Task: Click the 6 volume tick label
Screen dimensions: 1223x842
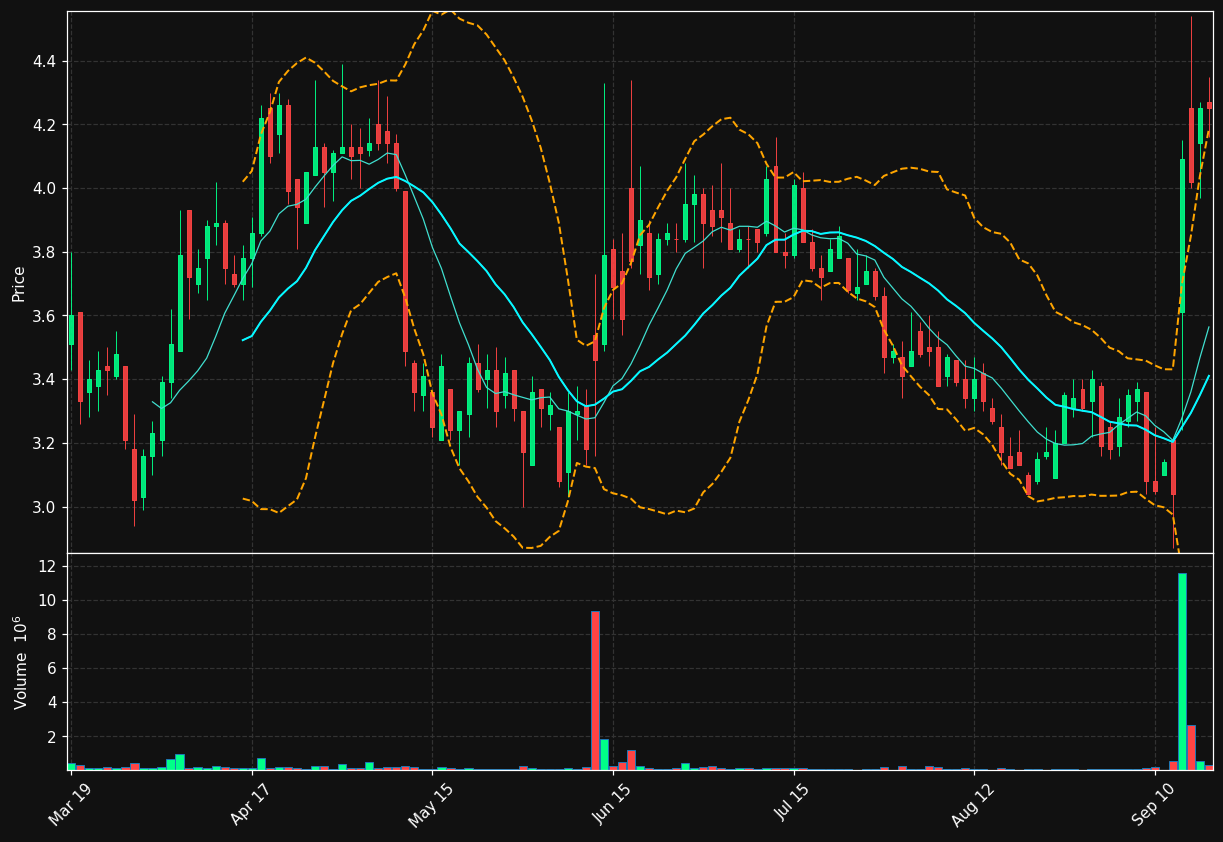Action: point(53,668)
